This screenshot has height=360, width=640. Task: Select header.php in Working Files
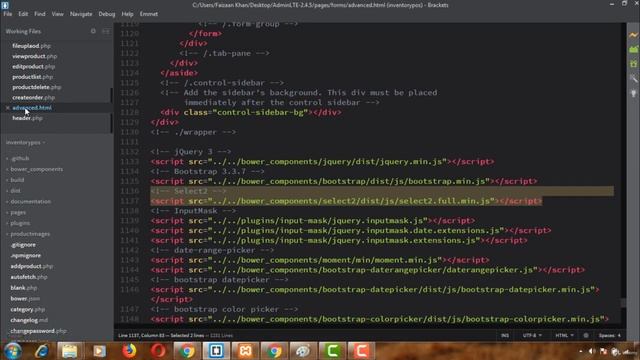coord(27,118)
